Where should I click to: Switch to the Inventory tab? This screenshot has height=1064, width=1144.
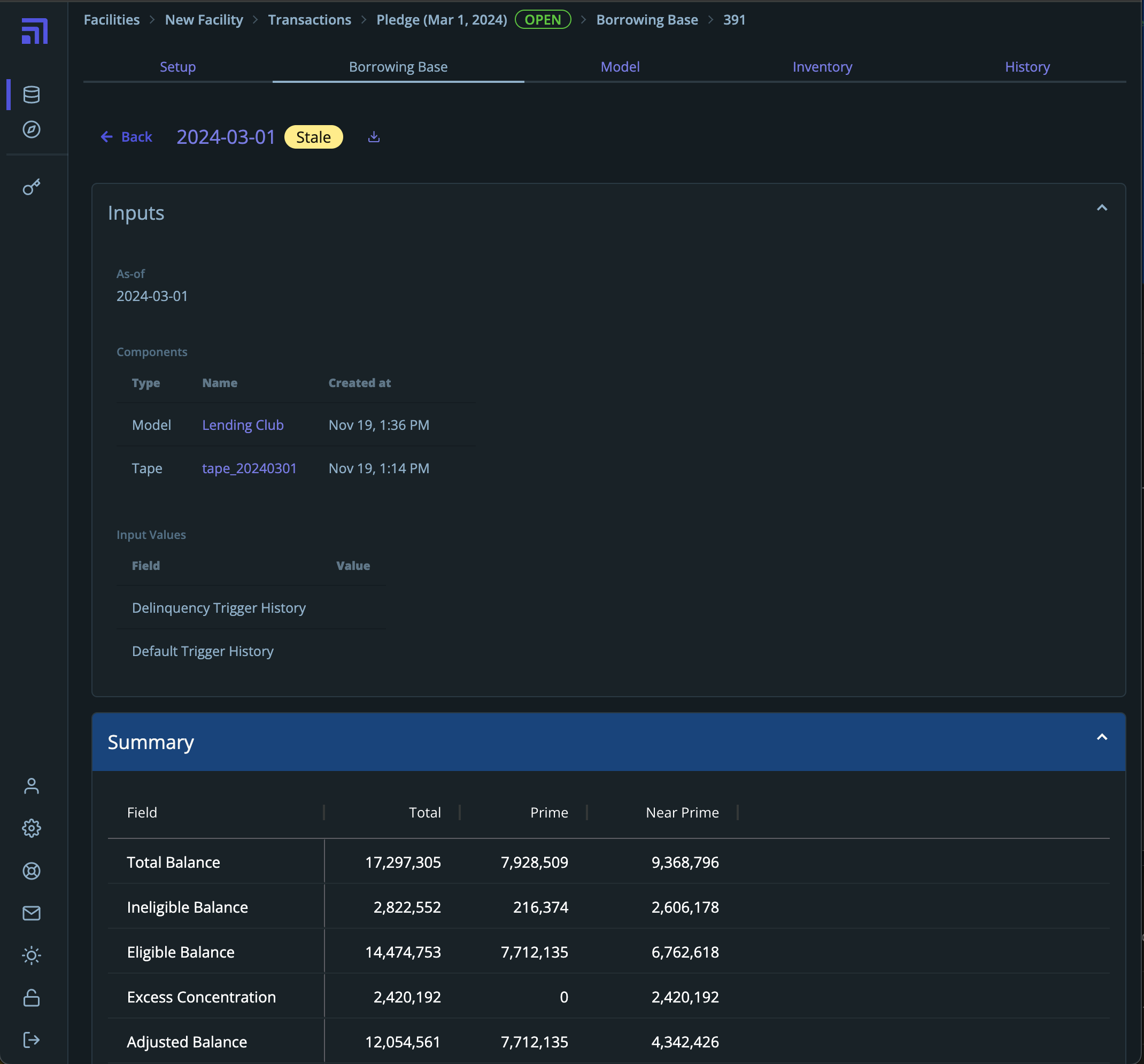(822, 67)
